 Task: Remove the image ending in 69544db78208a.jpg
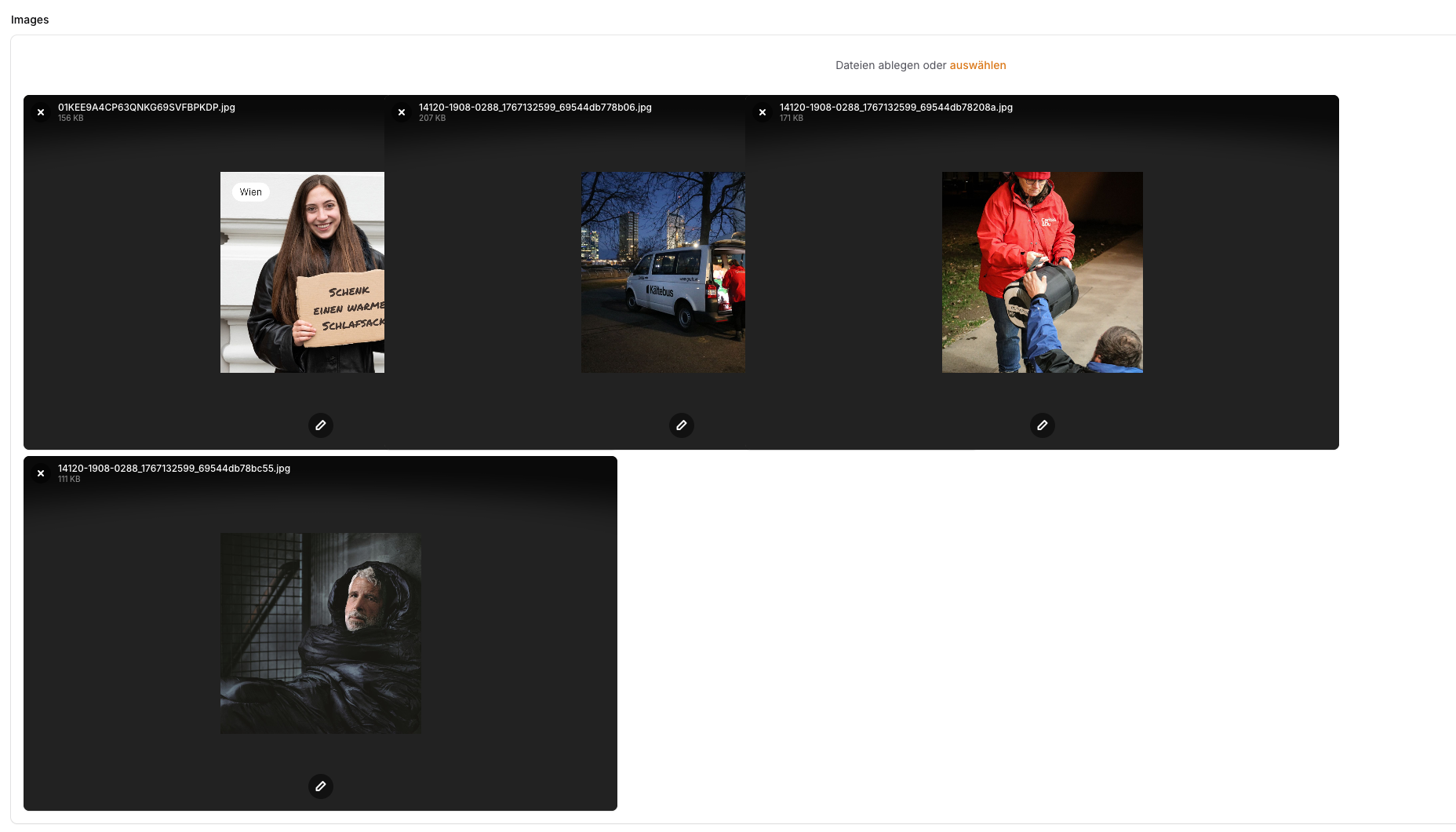763,112
